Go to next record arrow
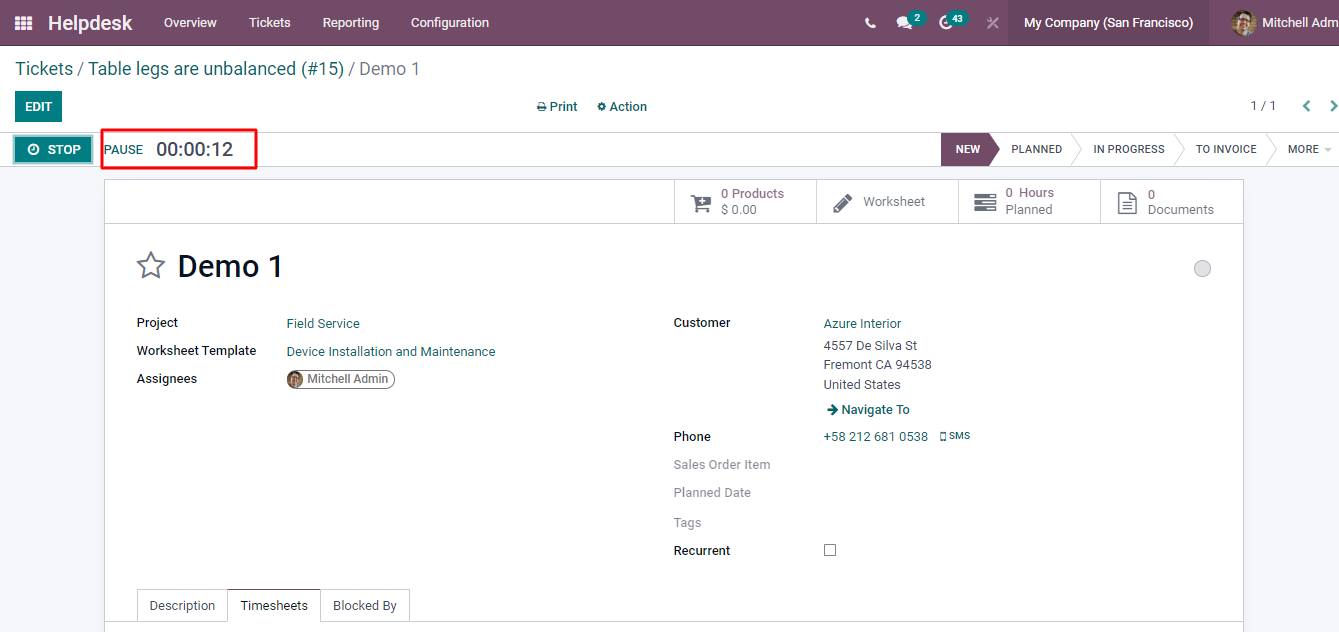Screen dimensions: 1339x632 pyautogui.click(x=1333, y=106)
